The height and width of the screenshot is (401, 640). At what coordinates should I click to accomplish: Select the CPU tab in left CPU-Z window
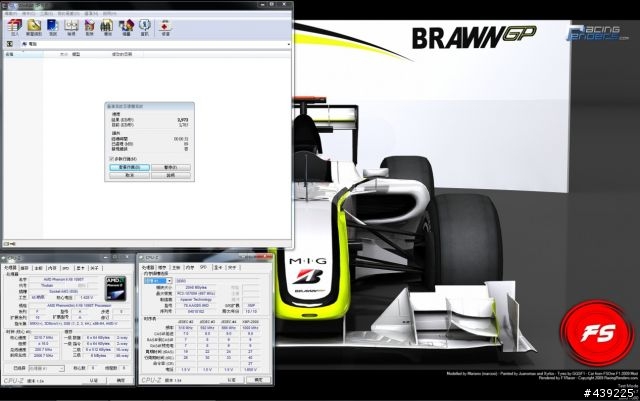10,268
